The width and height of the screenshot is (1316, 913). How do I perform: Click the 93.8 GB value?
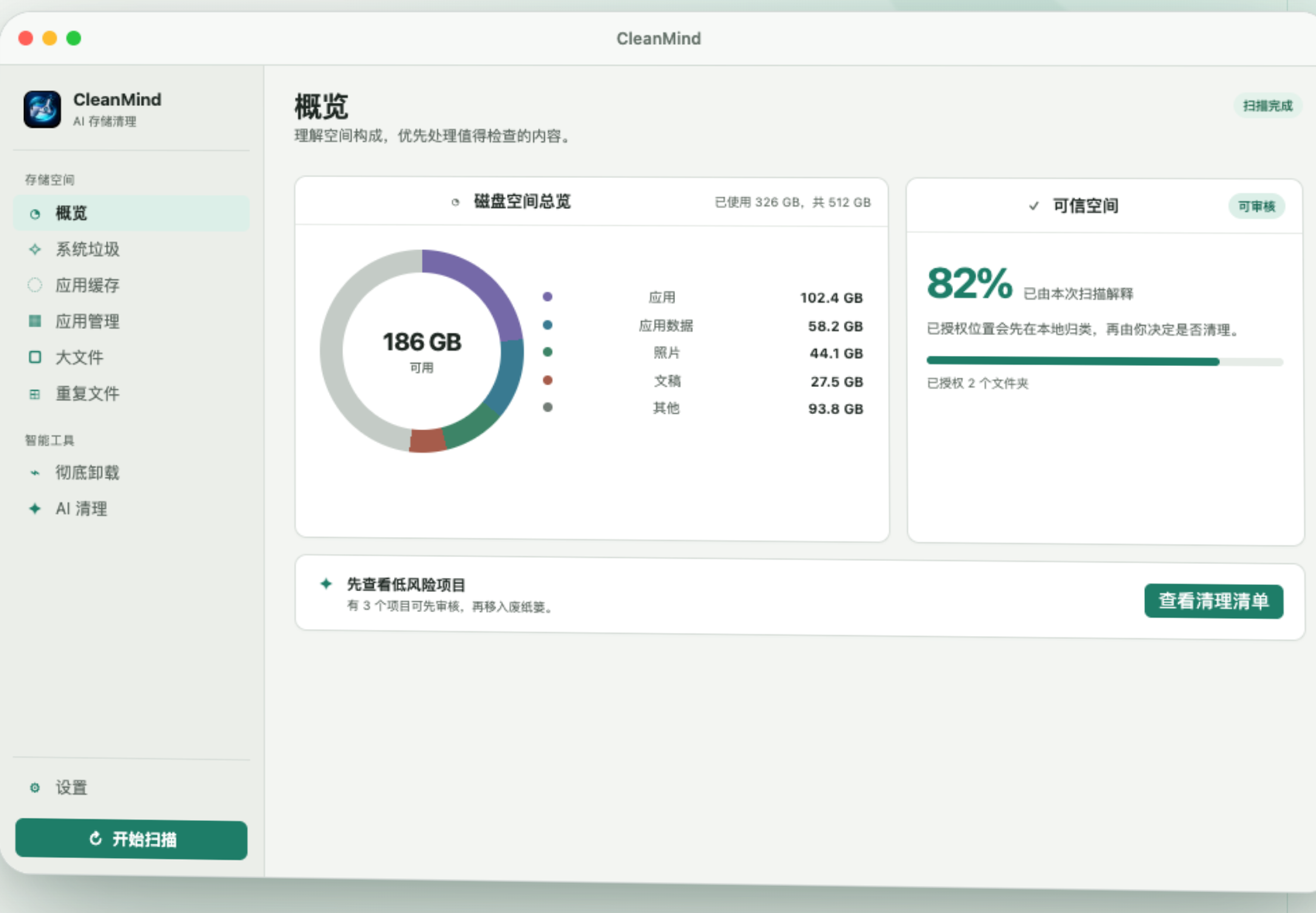click(835, 409)
